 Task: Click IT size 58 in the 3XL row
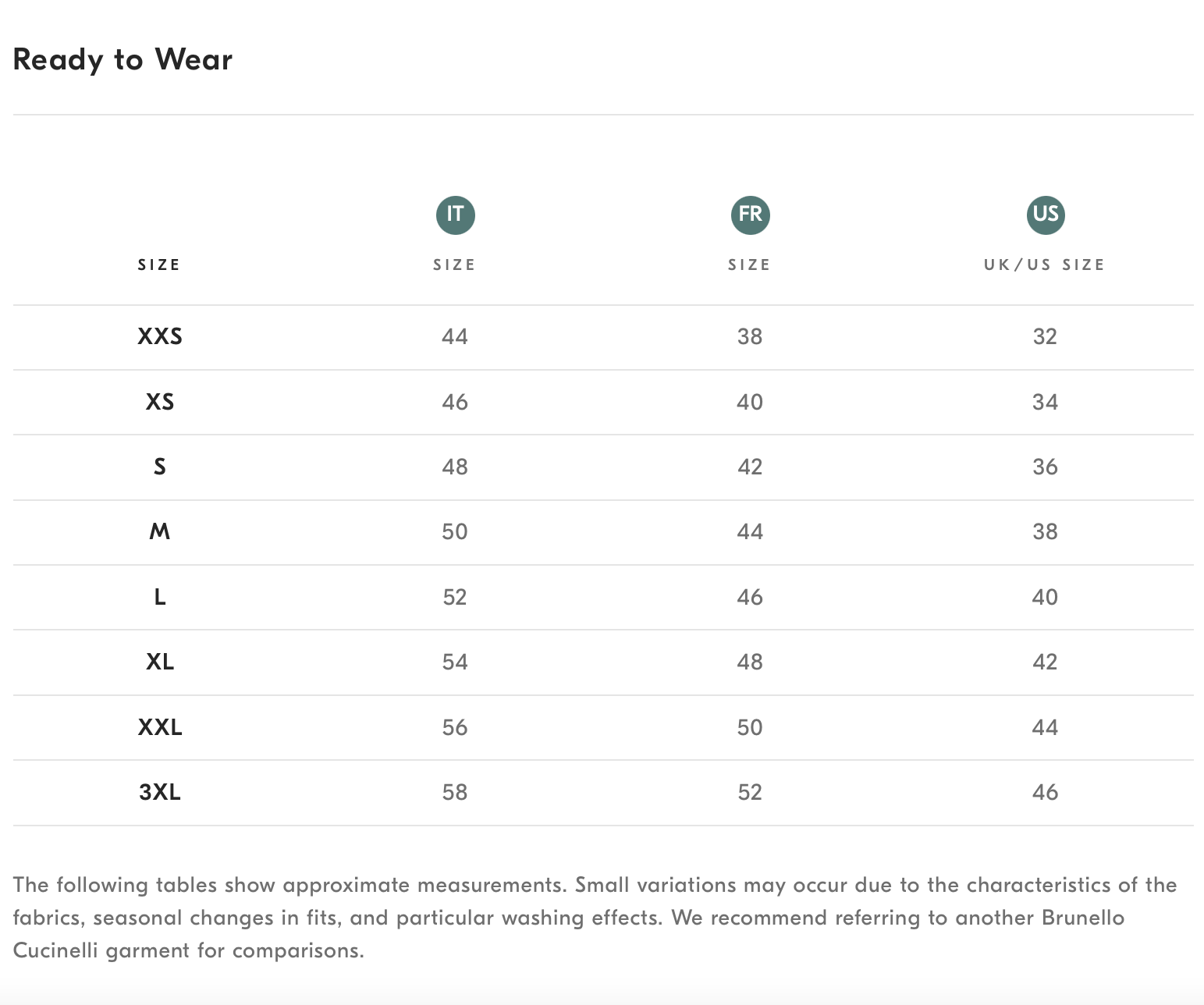click(x=455, y=792)
